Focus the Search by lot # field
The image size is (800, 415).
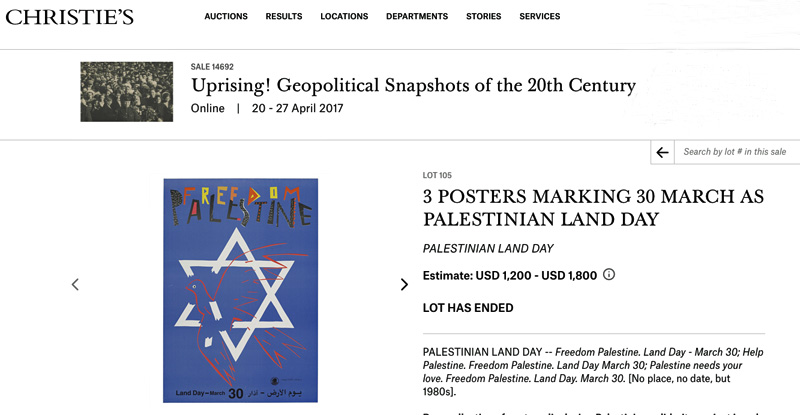737,152
